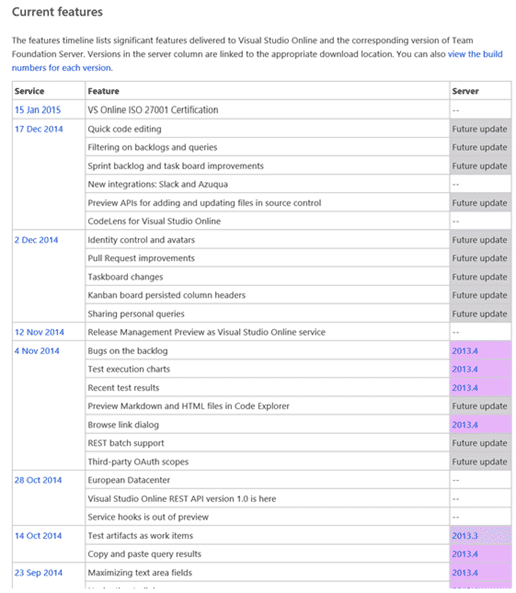Open the 15 Jan 2015 service link

point(37,110)
